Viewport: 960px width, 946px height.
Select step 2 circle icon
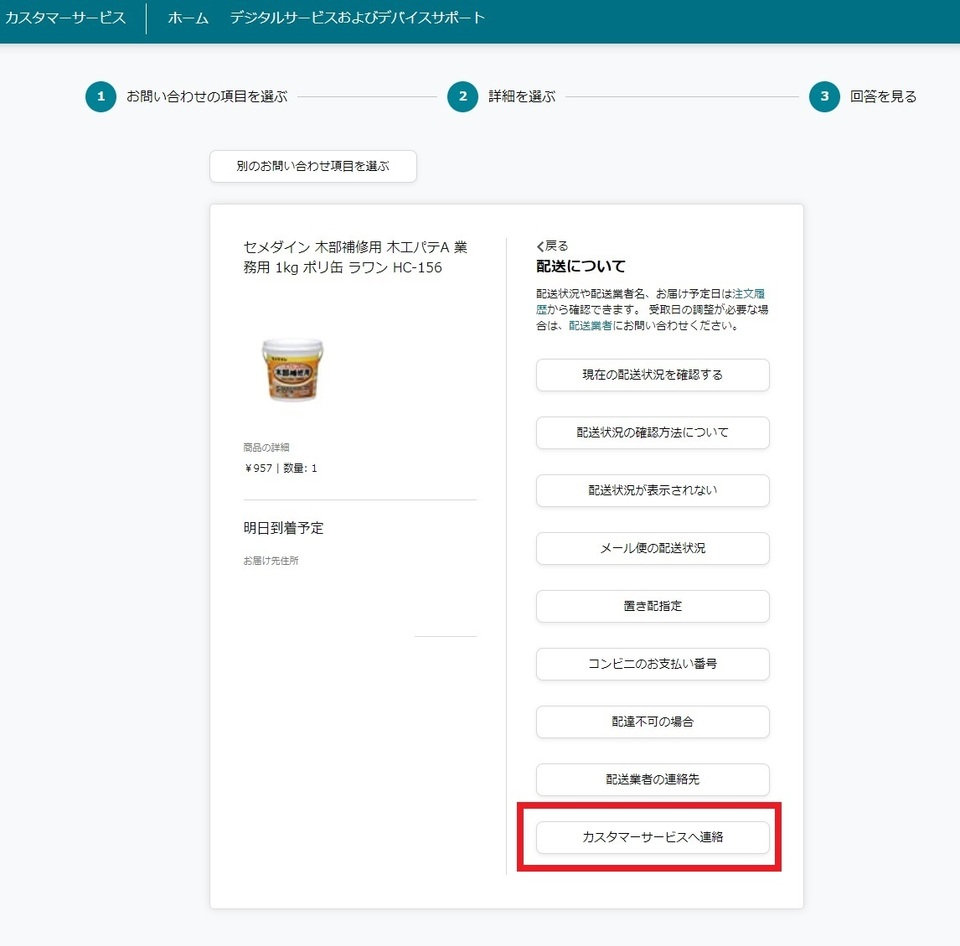pos(463,96)
